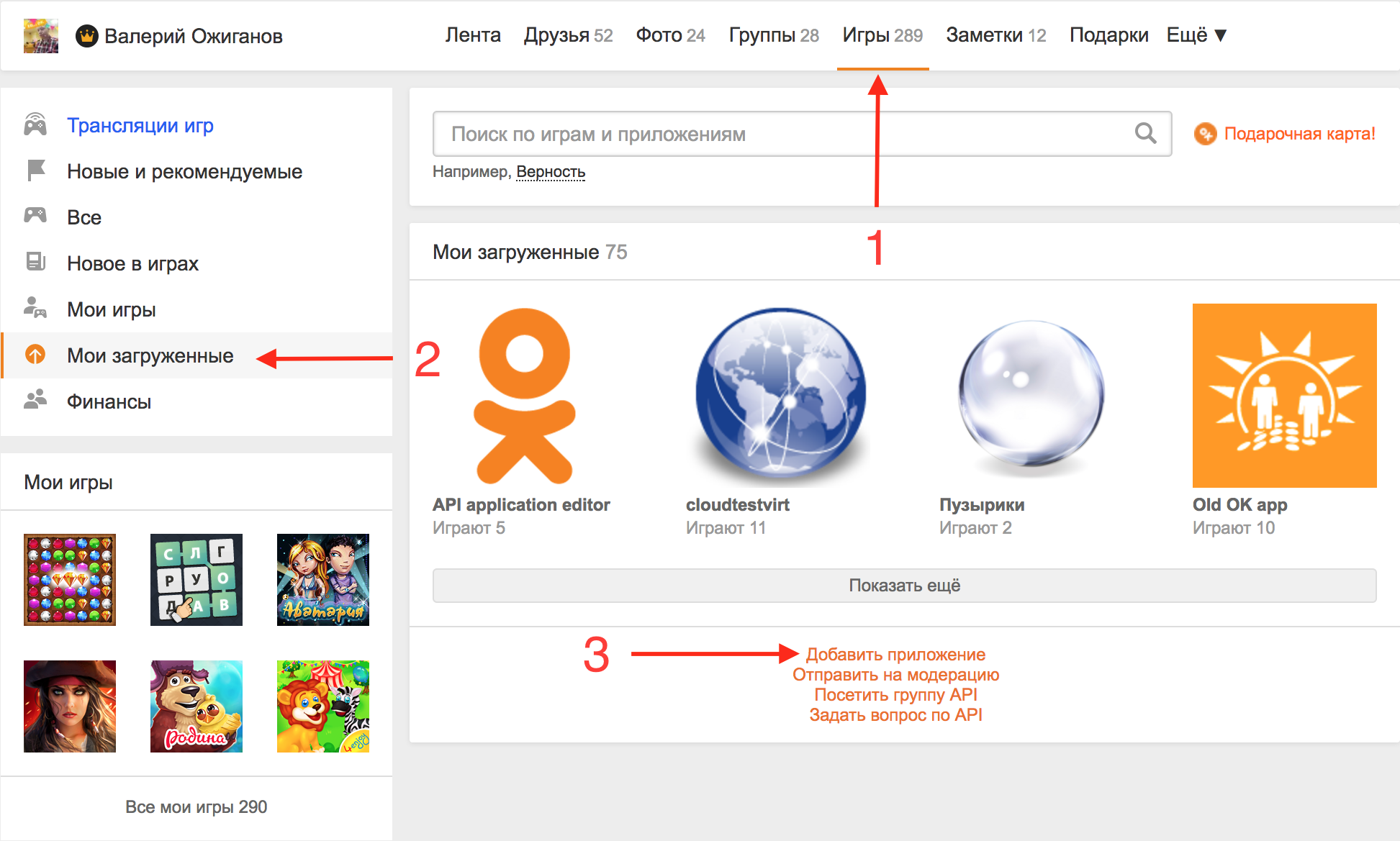Click the Old OK app title
This screenshot has width=1400, height=841.
coord(1240,505)
